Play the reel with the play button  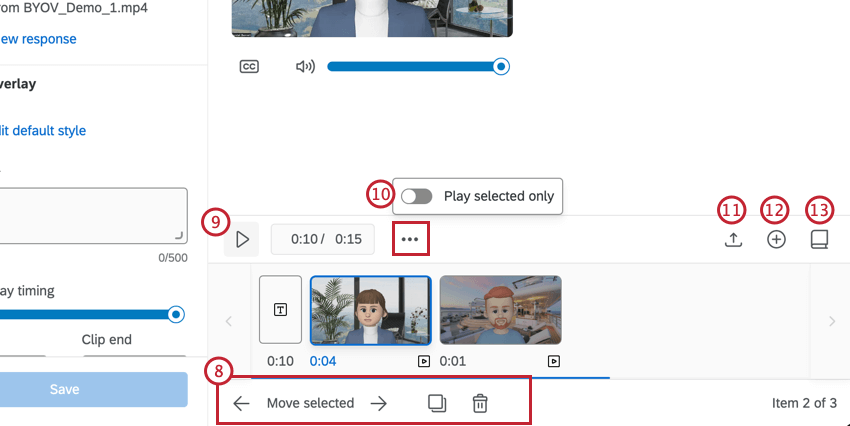(242, 239)
